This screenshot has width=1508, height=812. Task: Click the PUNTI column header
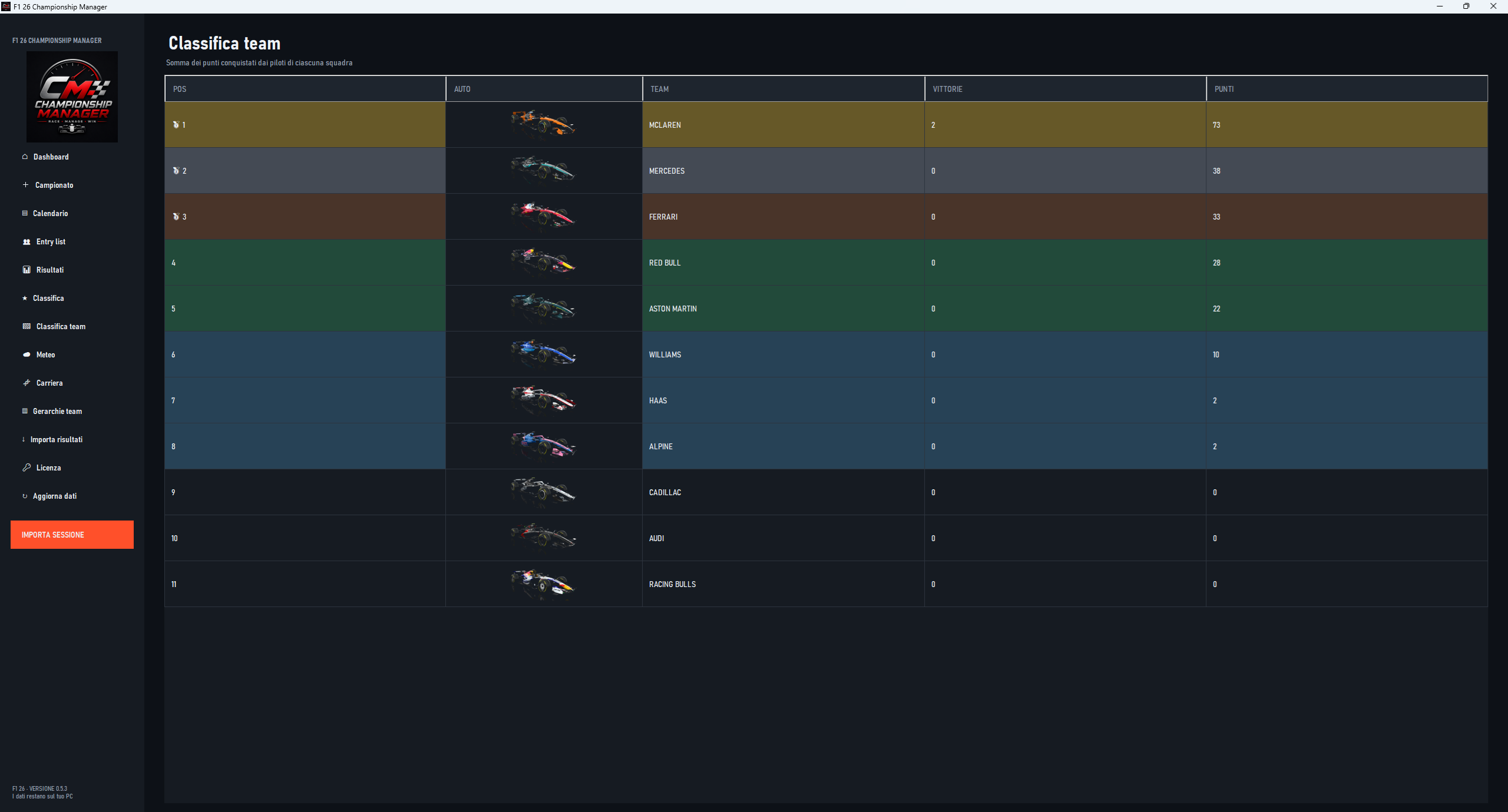click(x=1347, y=89)
